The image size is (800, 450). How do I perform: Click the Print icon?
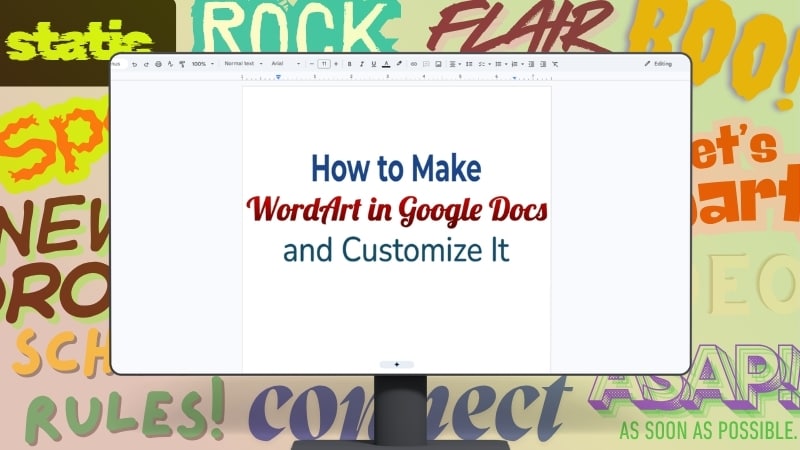(x=158, y=64)
